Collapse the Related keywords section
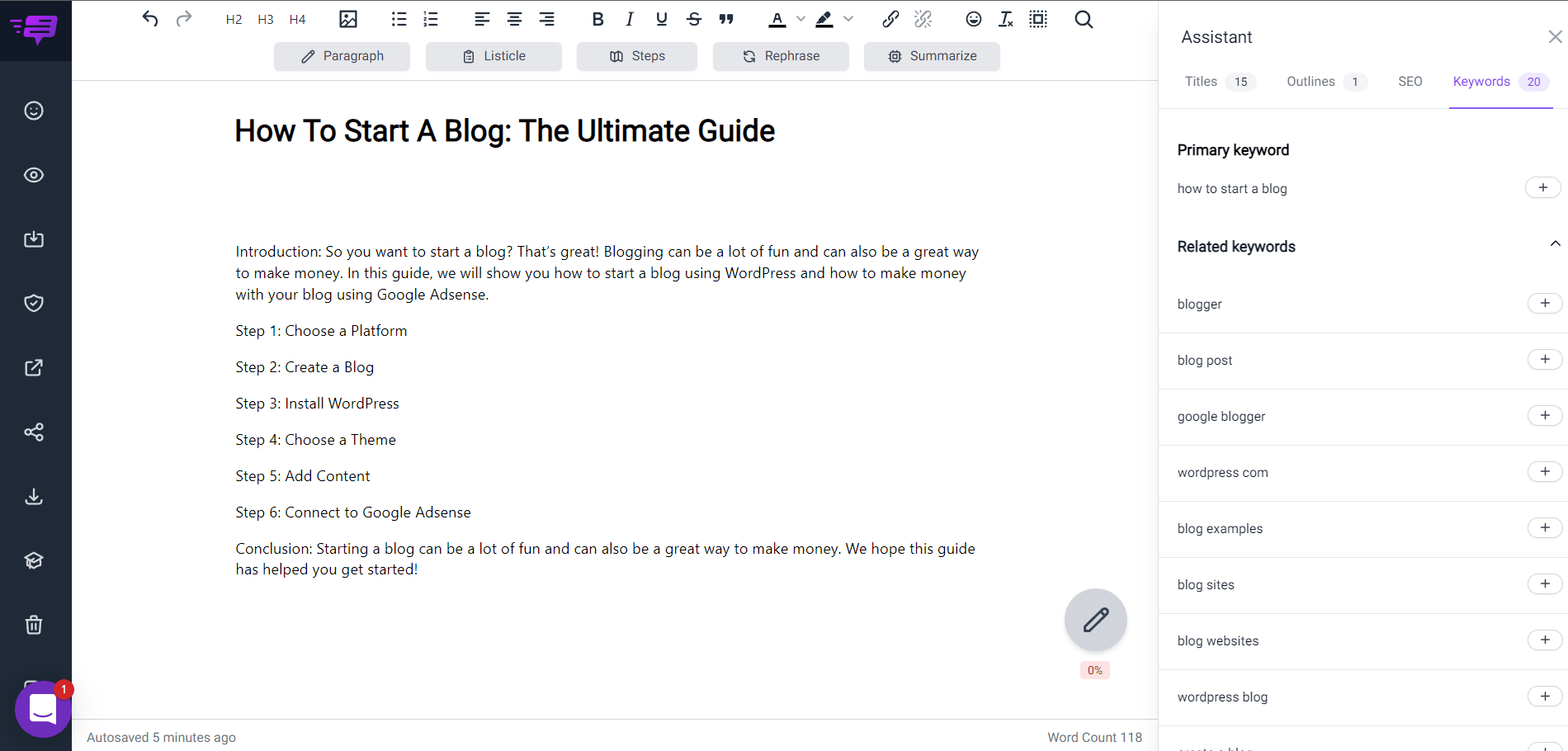This screenshot has height=751, width=1568. [1555, 243]
